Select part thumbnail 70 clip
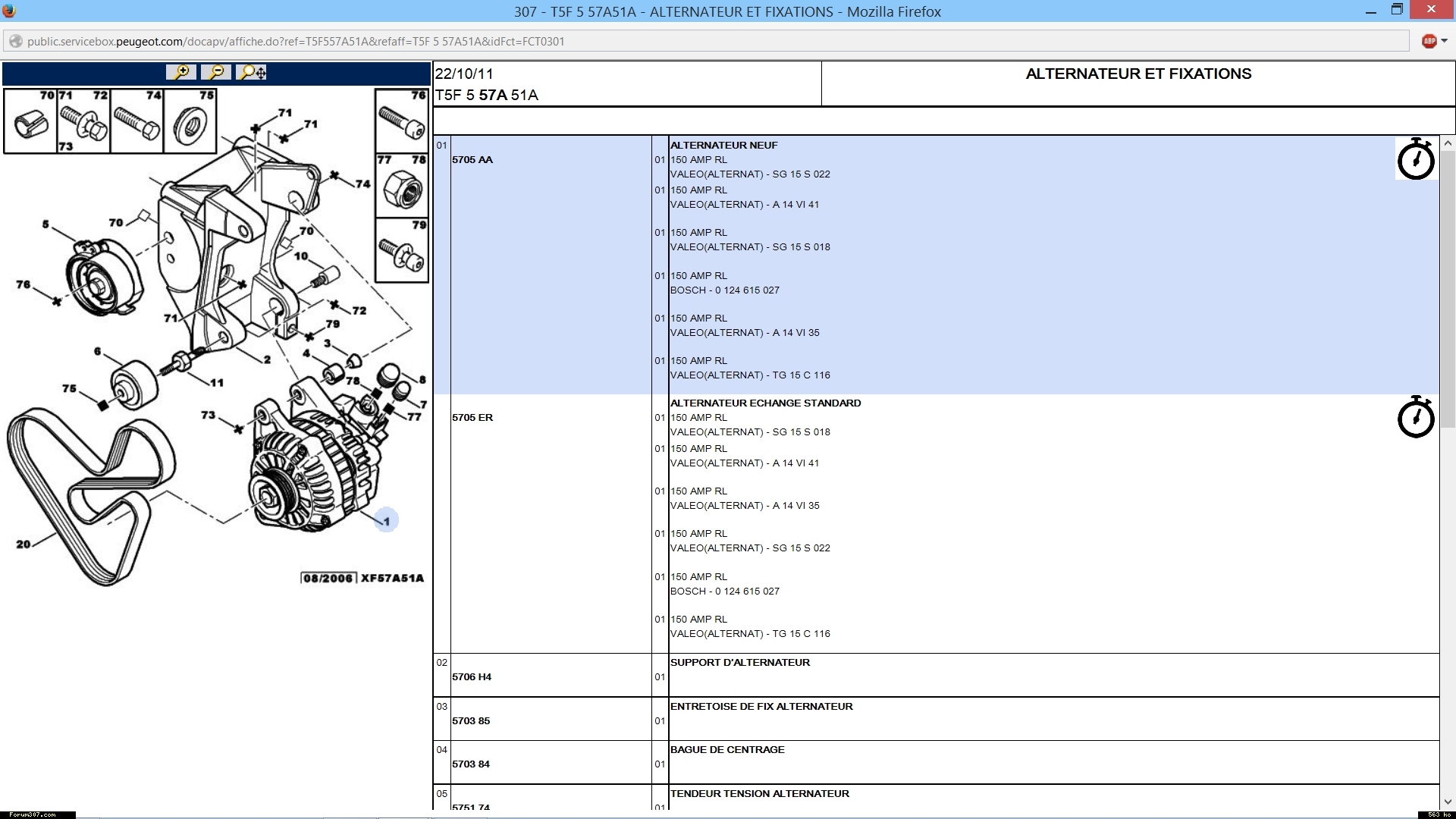 pyautogui.click(x=30, y=121)
